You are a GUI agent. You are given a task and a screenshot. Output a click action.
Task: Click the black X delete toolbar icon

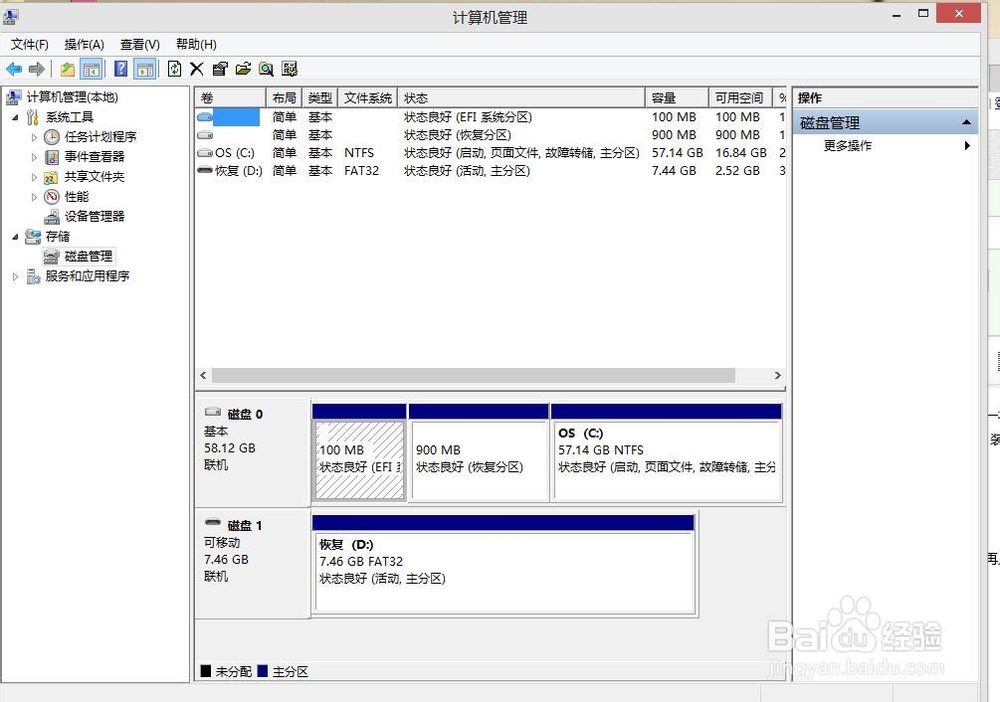coord(197,69)
